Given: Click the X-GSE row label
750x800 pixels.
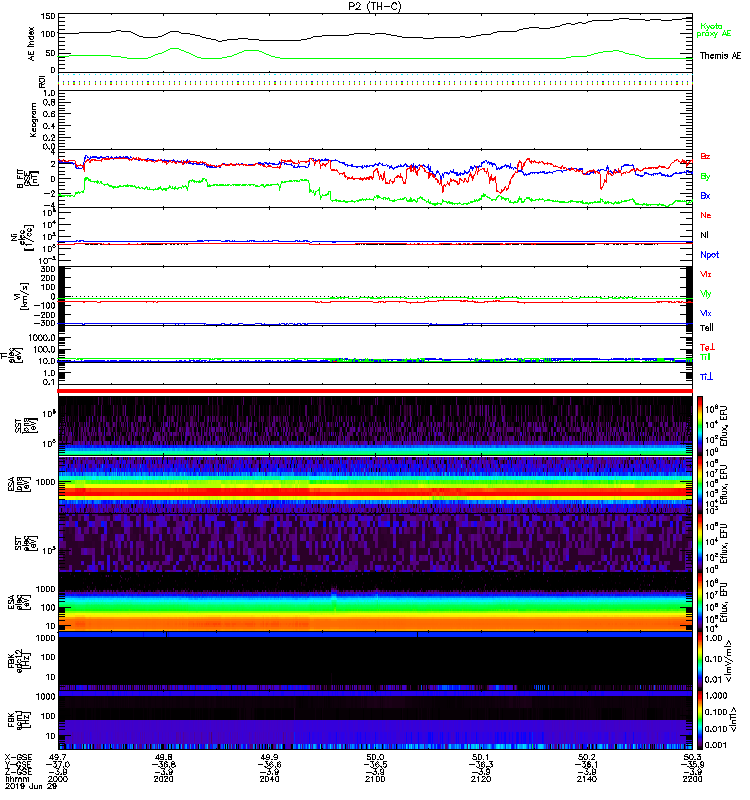Looking at the screenshot, I should pos(18,757).
